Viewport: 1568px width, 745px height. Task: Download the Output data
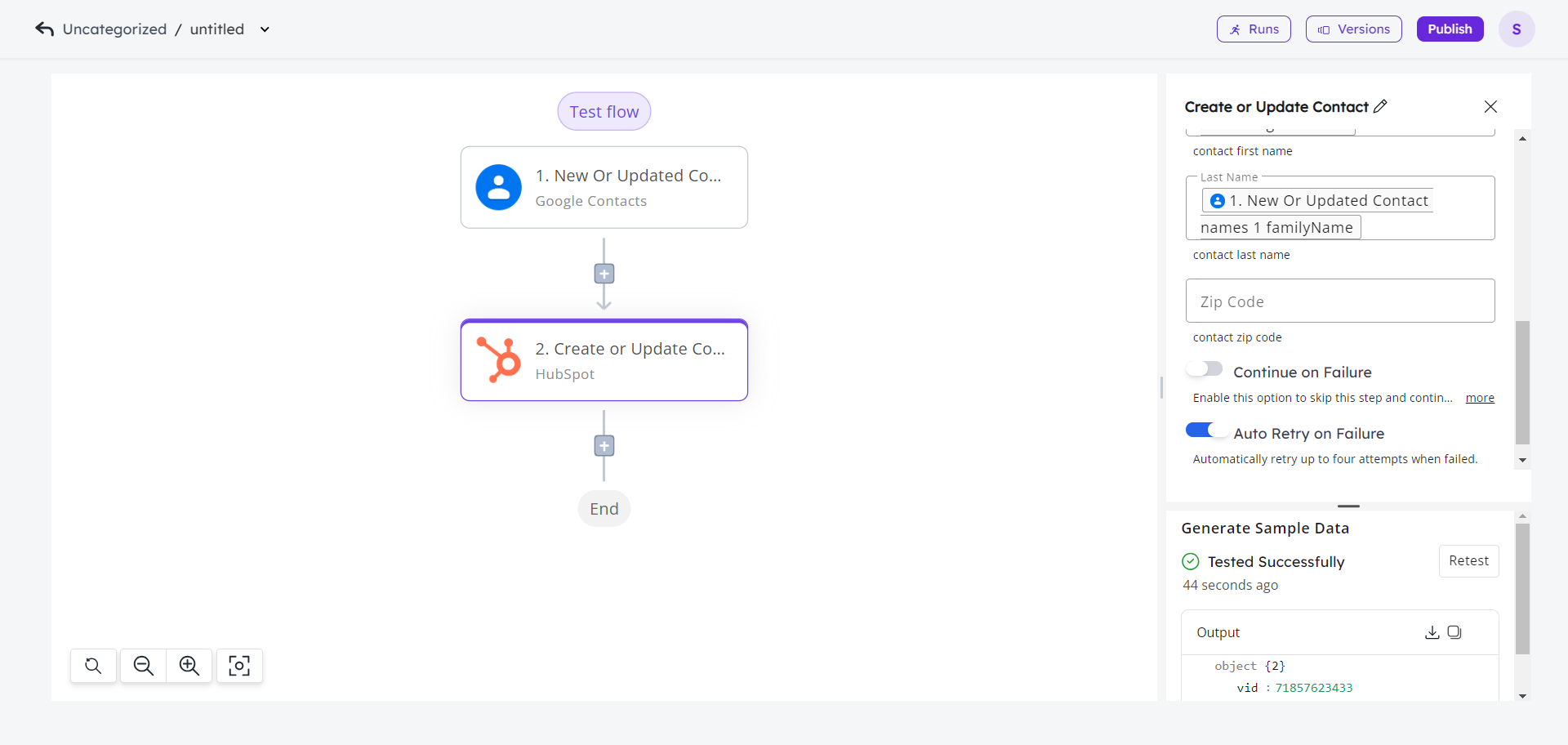pyautogui.click(x=1432, y=632)
